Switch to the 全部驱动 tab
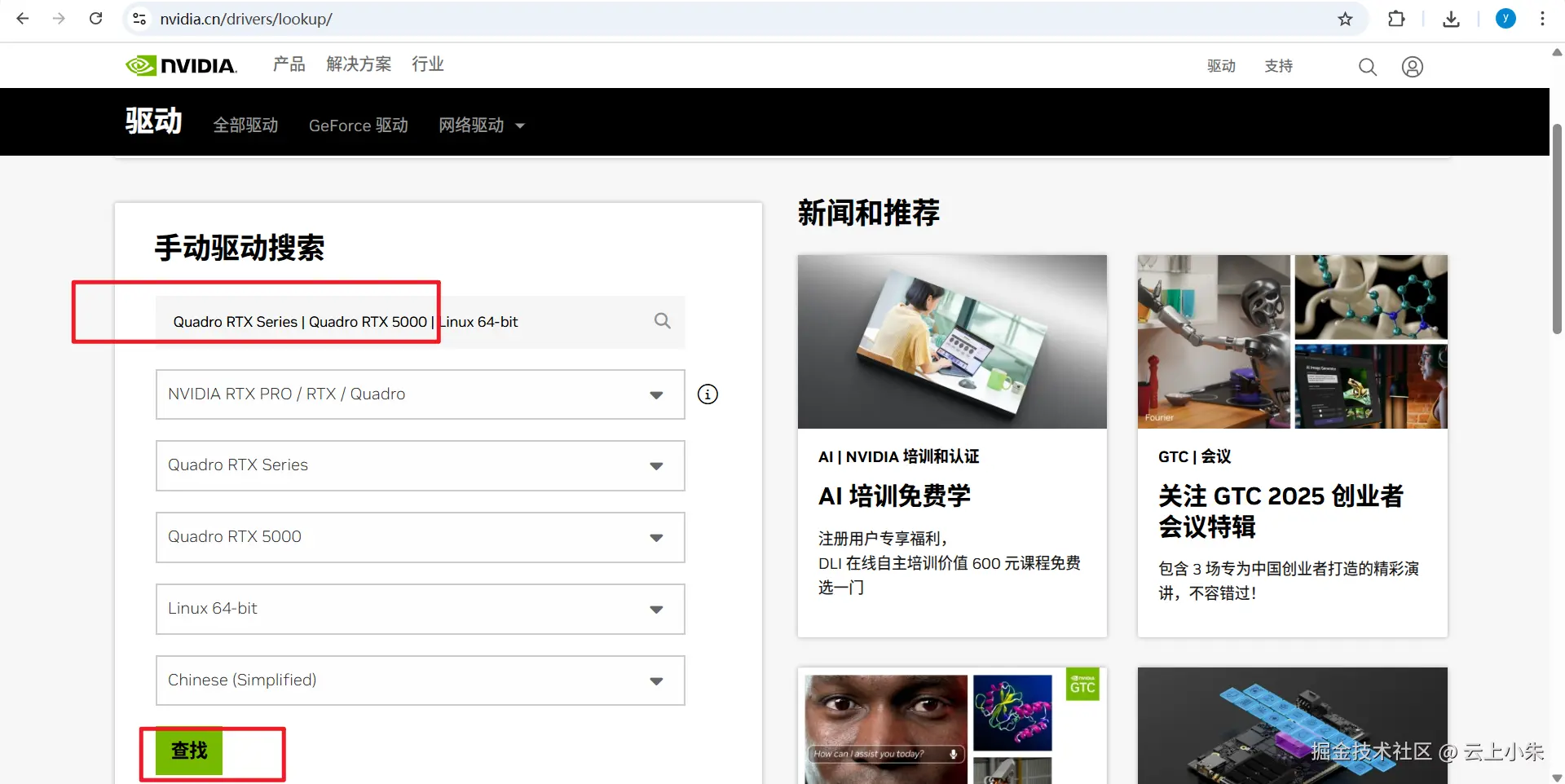1565x784 pixels. (x=245, y=126)
